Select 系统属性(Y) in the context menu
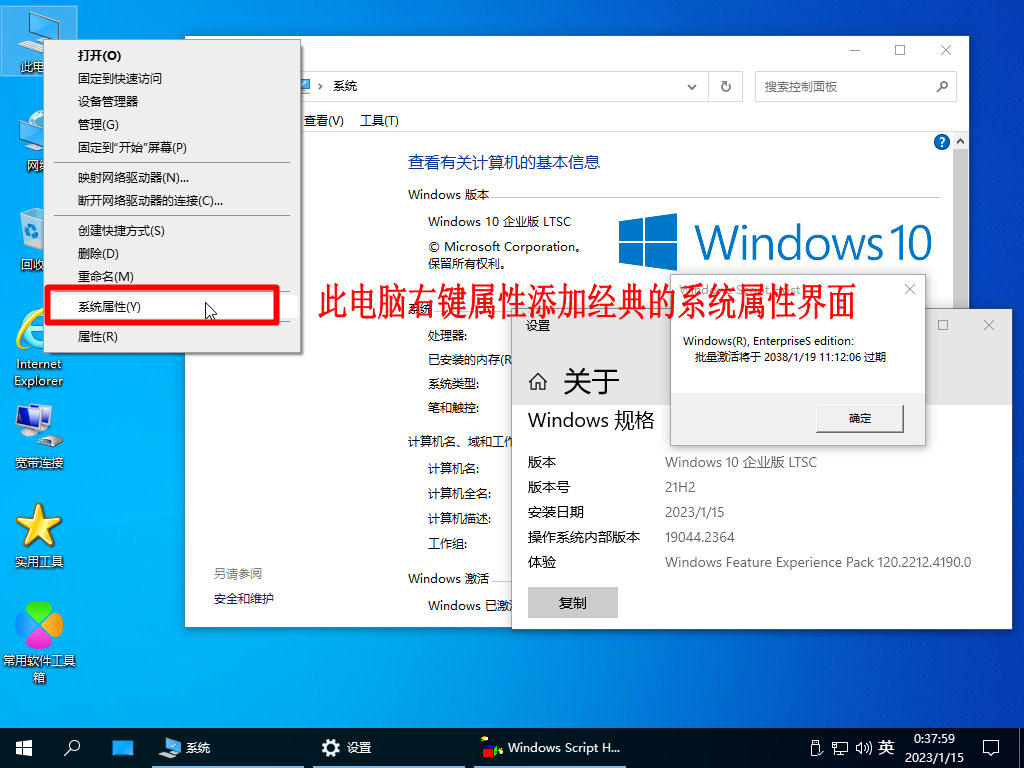Viewport: 1024px width, 768px height. click(110, 307)
